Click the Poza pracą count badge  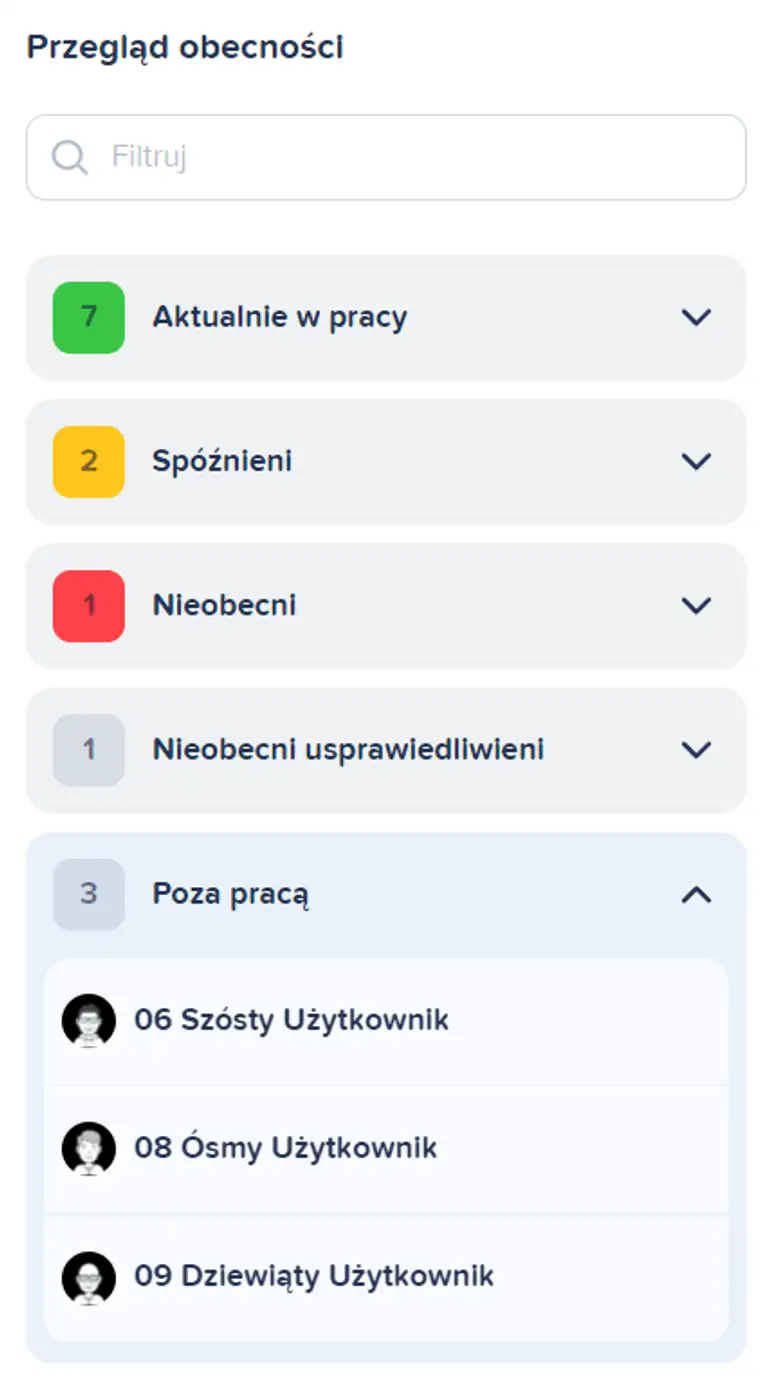89,894
